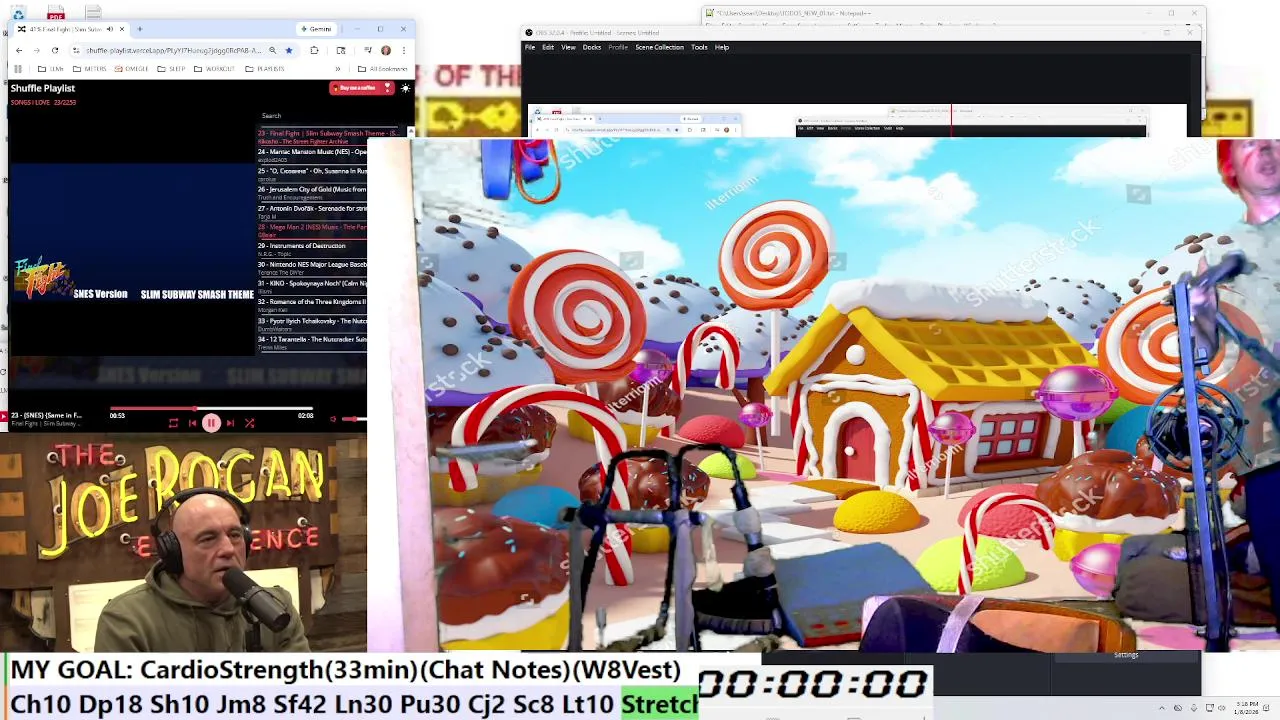The width and height of the screenshot is (1280, 720).
Task: Select track 25 Oh, Susanna
Action: [x=312, y=174]
